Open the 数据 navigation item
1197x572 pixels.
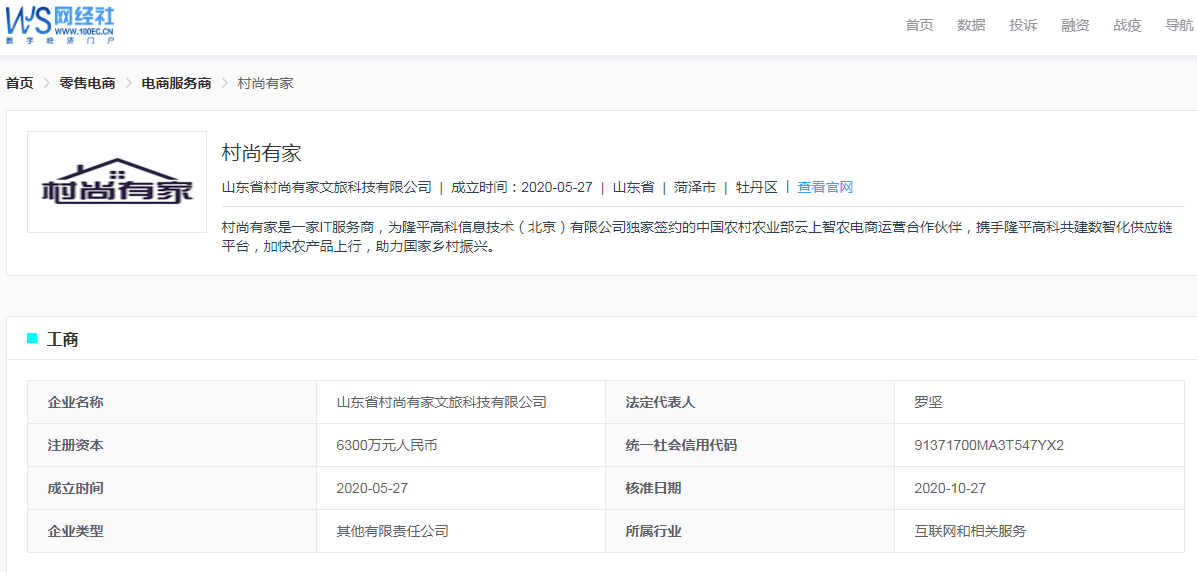pyautogui.click(x=971, y=25)
